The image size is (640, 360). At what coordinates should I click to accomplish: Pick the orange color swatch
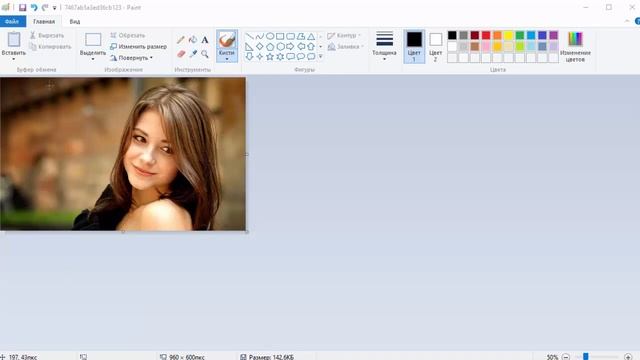497,36
